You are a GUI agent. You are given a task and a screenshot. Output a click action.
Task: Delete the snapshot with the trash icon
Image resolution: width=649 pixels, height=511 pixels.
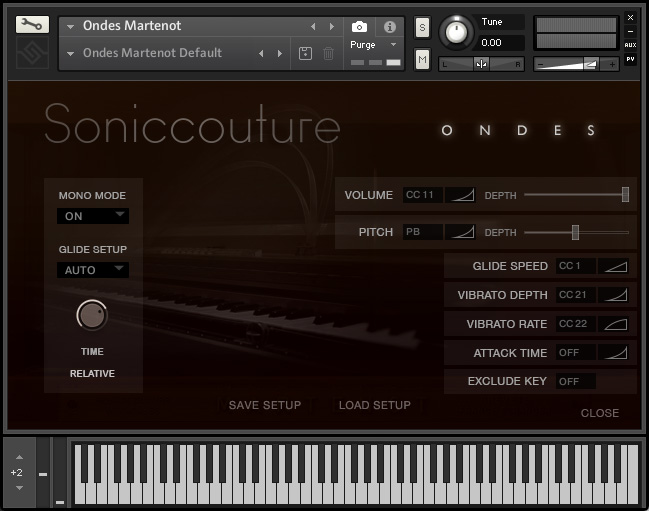tap(328, 53)
